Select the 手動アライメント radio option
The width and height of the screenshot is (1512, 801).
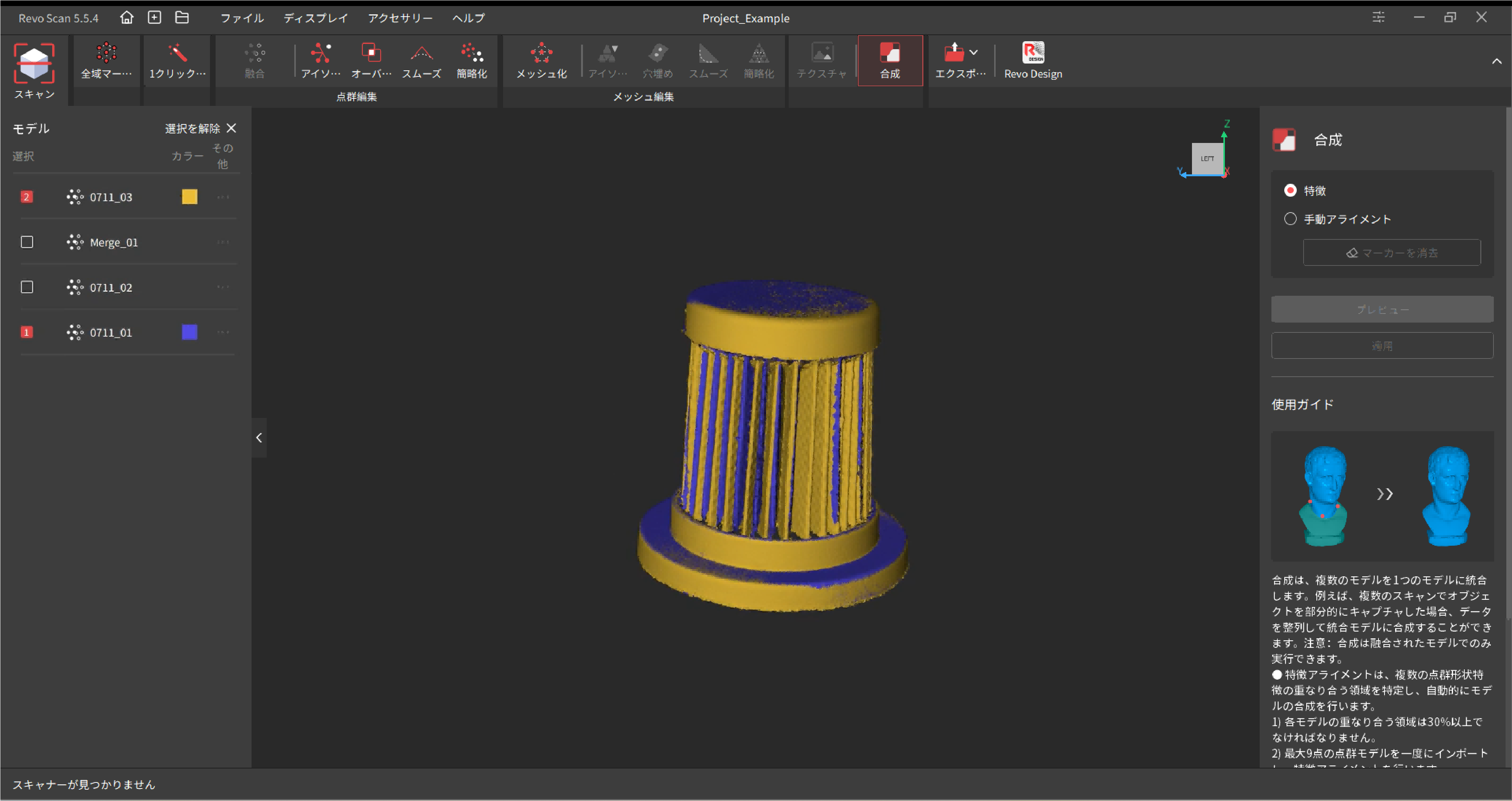click(x=1290, y=219)
